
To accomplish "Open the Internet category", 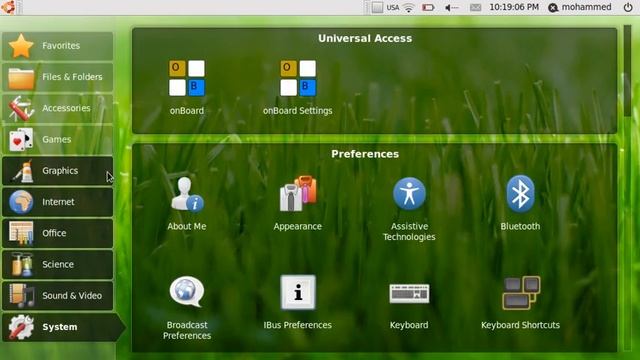I will coord(58,202).
